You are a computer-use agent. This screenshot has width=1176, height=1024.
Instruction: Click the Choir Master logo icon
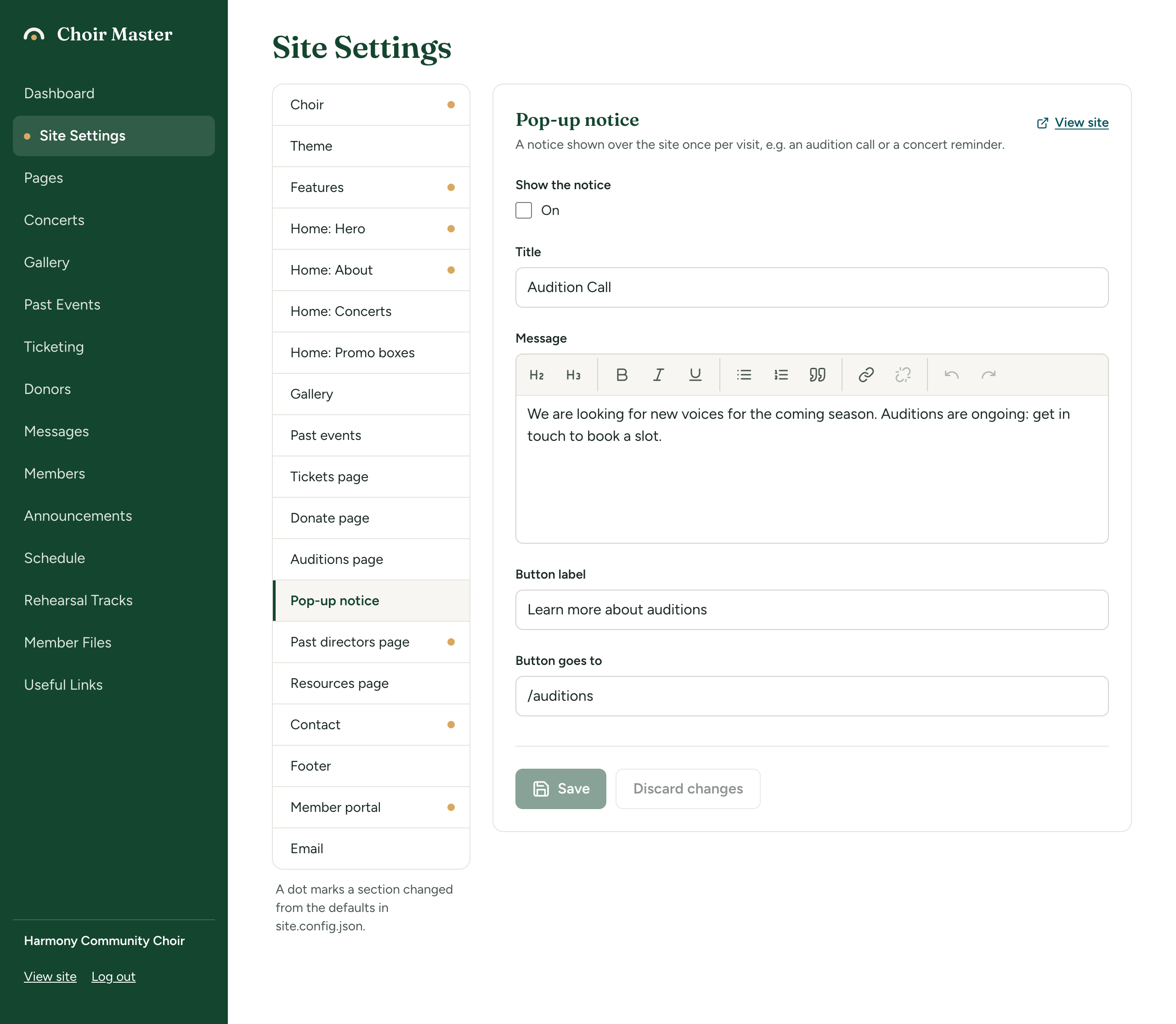tap(34, 35)
